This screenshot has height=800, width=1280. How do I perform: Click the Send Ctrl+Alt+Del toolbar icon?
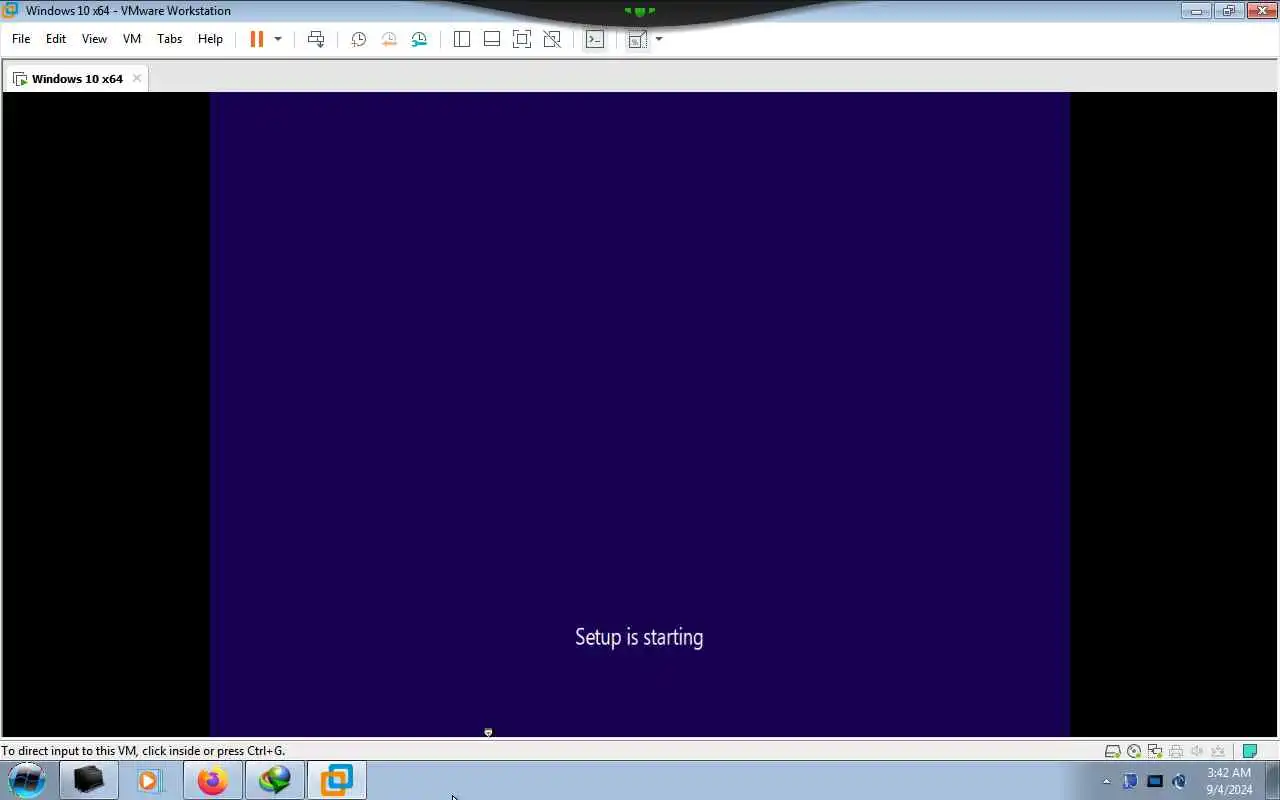pos(316,39)
